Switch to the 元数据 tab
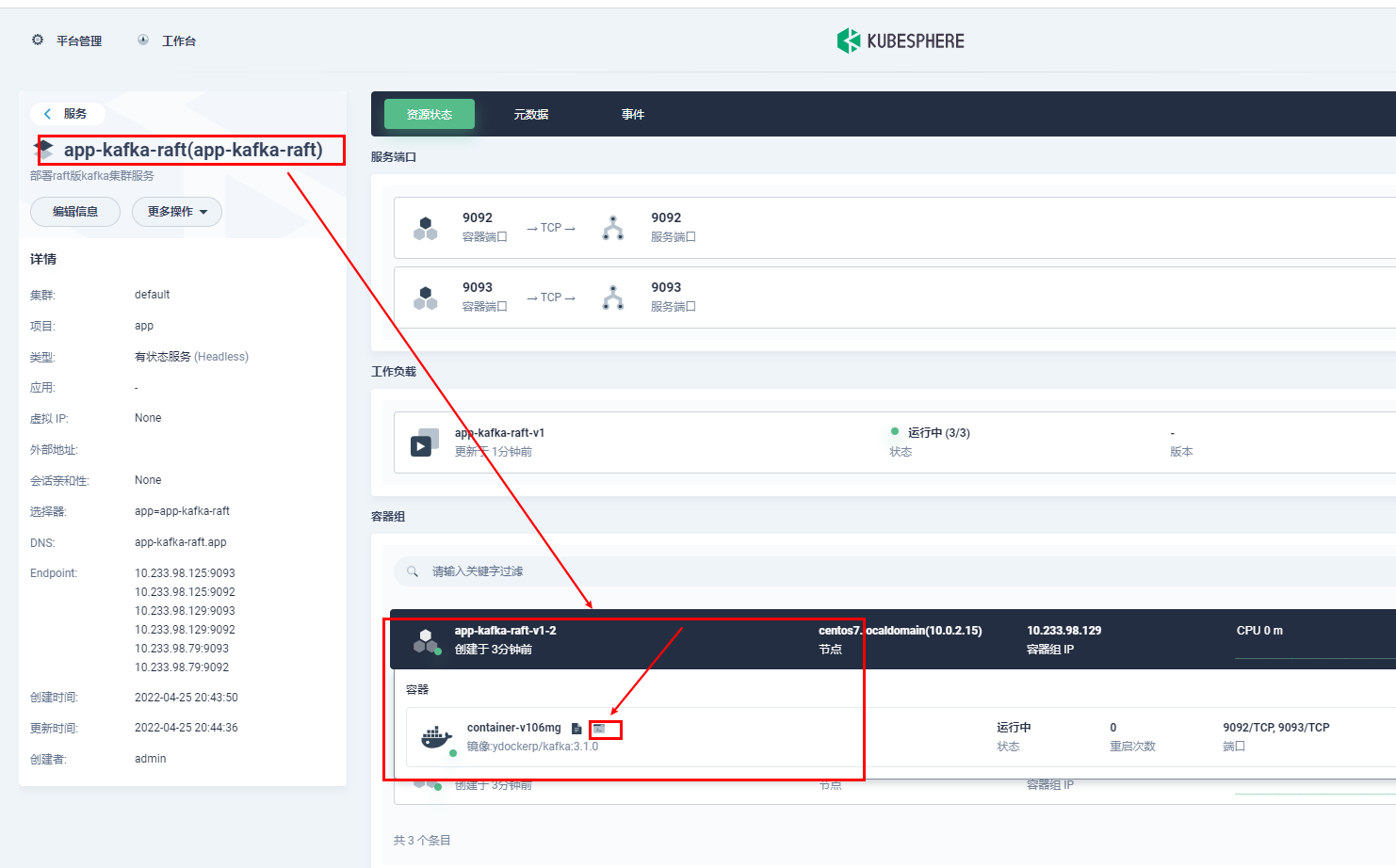The height and width of the screenshot is (868, 1396). click(x=531, y=114)
